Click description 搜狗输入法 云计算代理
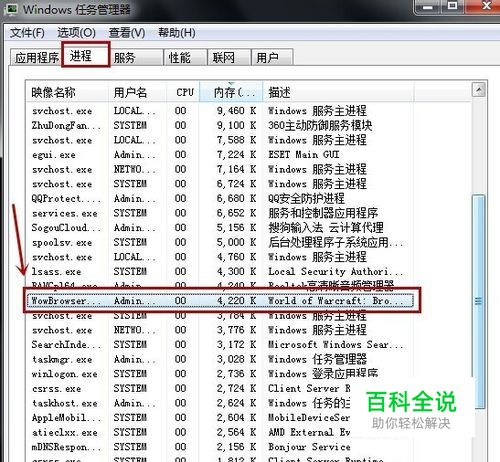500x462 pixels. click(326, 228)
